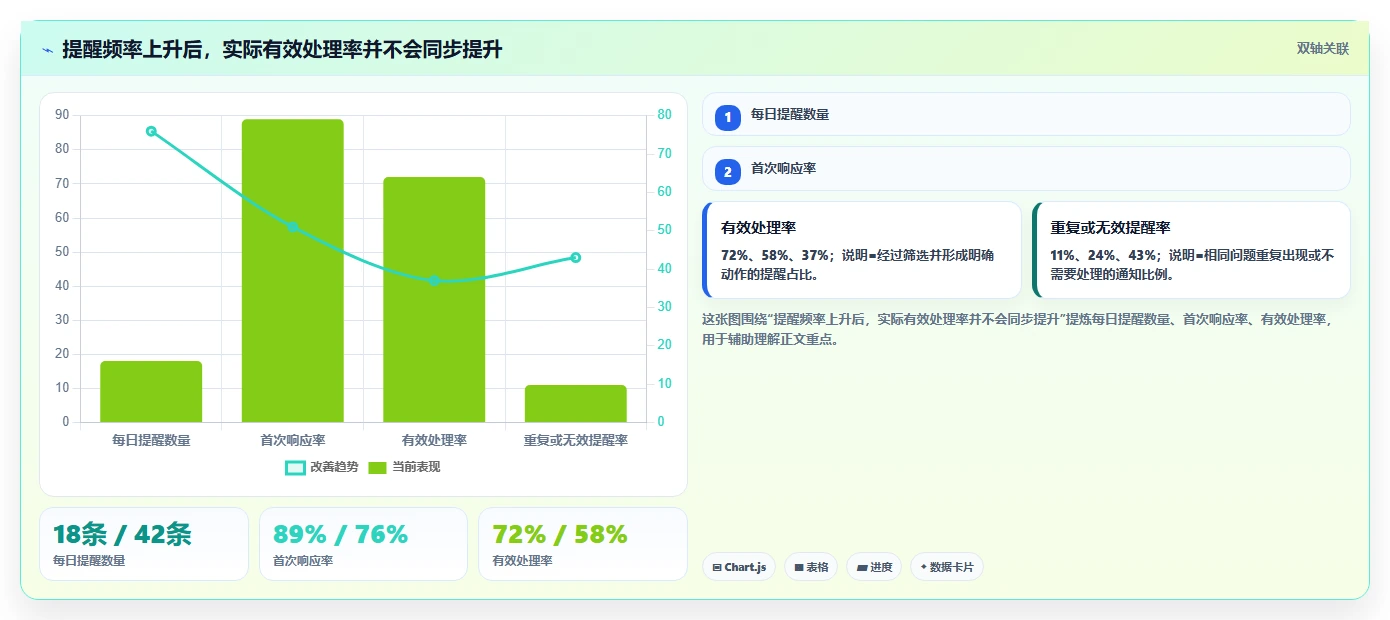Toggle the 改善趋势 legend entry

(x=321, y=467)
